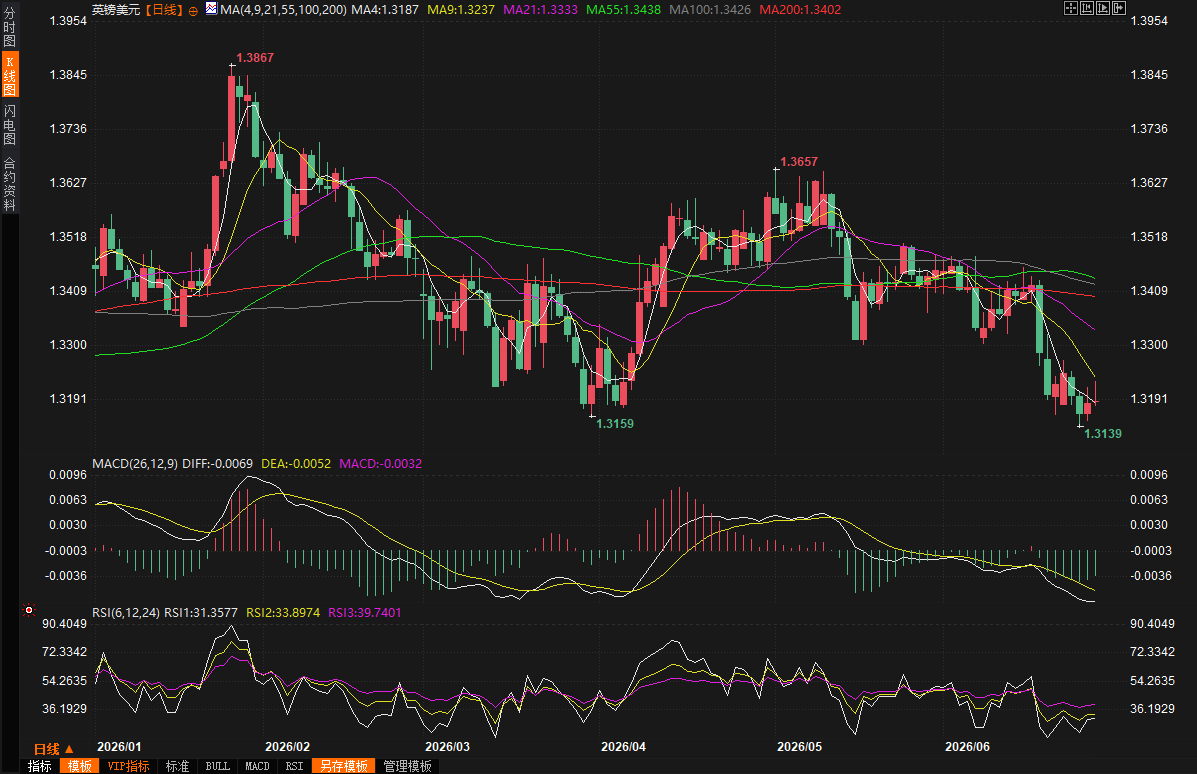
Task: Open the 日线 period dropdown
Action: [53, 749]
